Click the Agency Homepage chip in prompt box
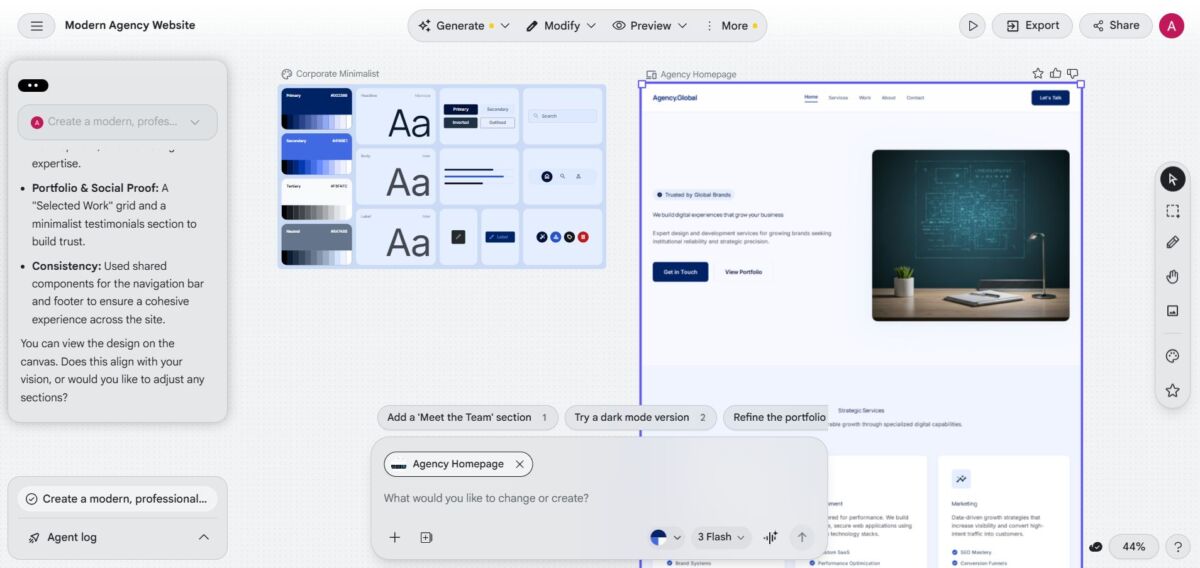This screenshot has width=1200, height=568. point(458,464)
